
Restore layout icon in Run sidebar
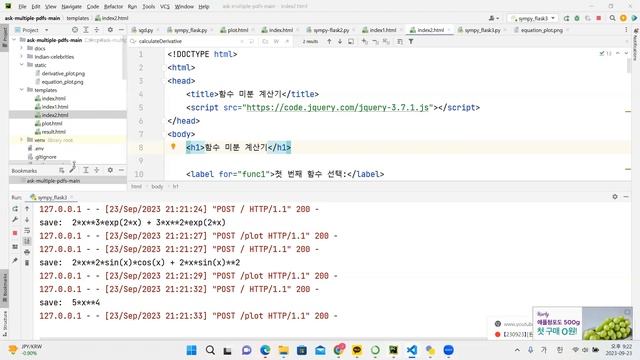coord(15,247)
